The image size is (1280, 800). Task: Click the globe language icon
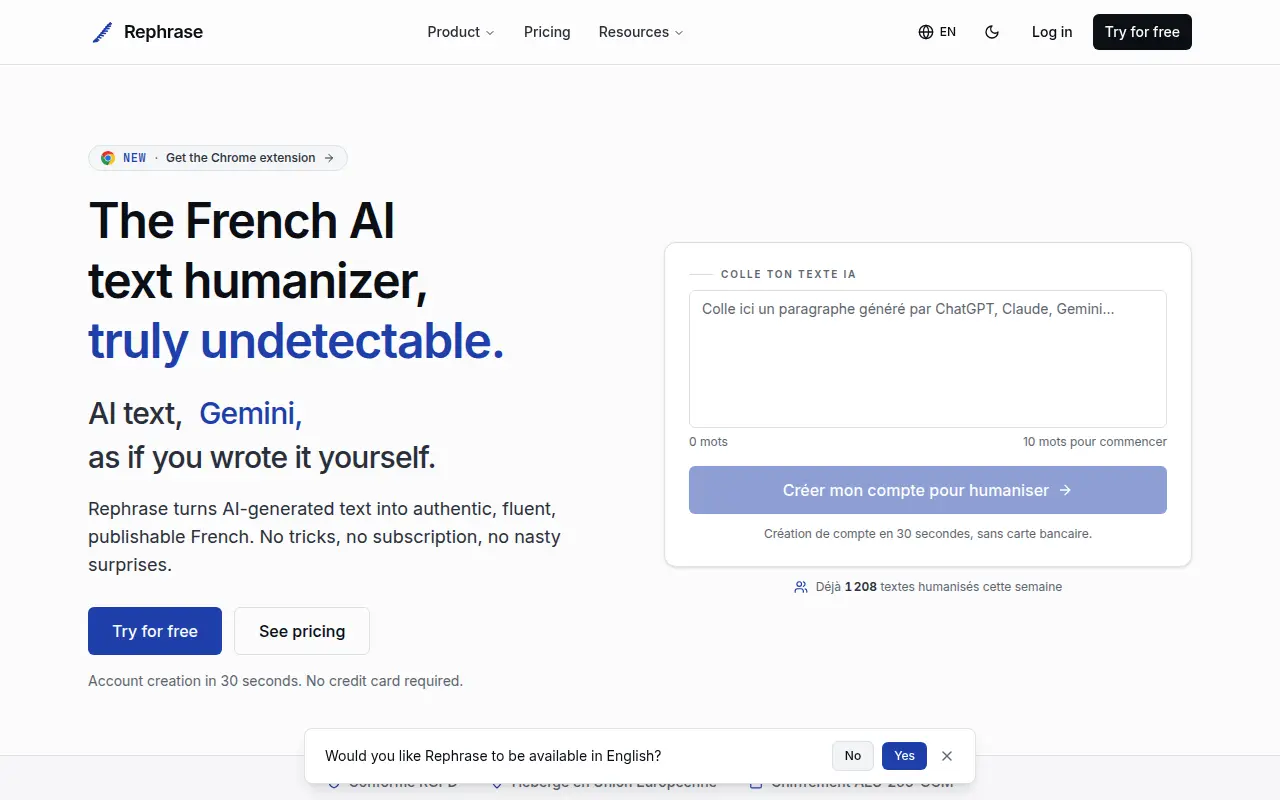click(x=926, y=32)
